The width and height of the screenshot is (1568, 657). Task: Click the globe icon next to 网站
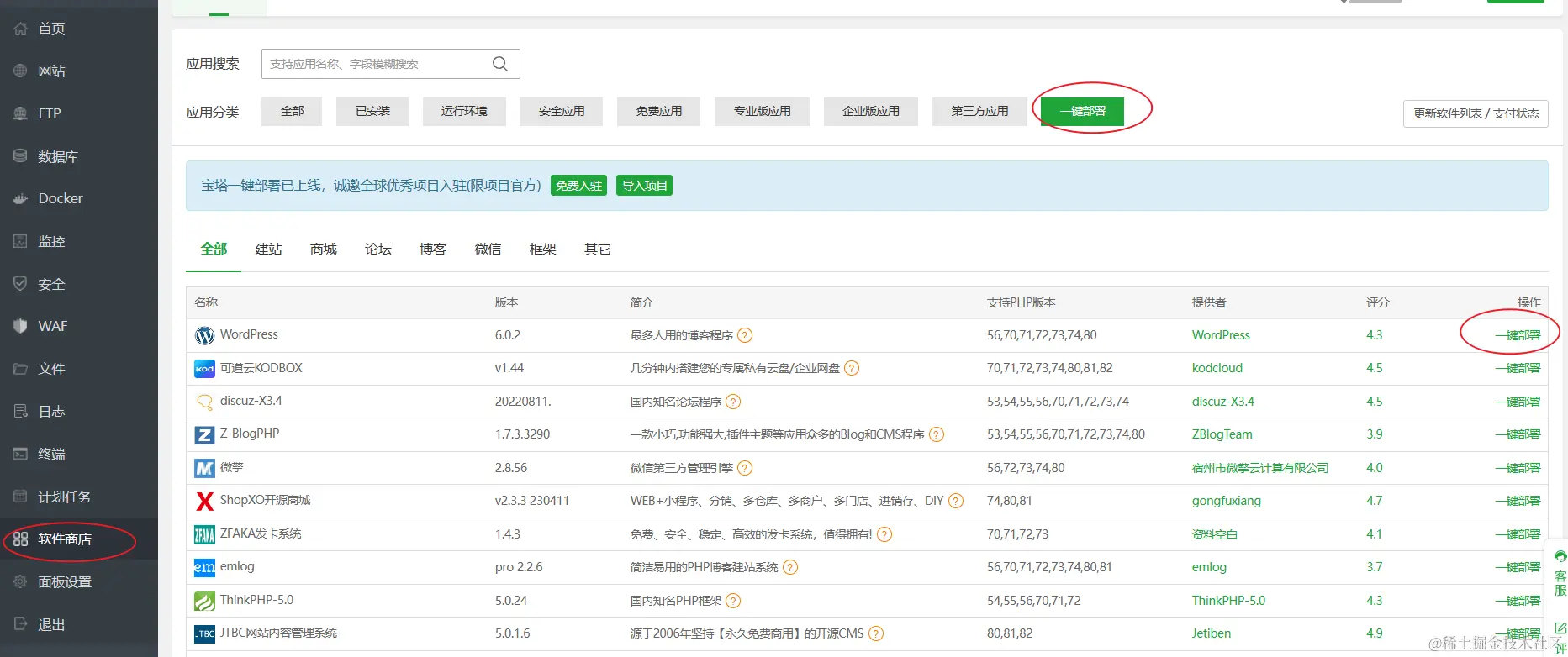[x=21, y=71]
